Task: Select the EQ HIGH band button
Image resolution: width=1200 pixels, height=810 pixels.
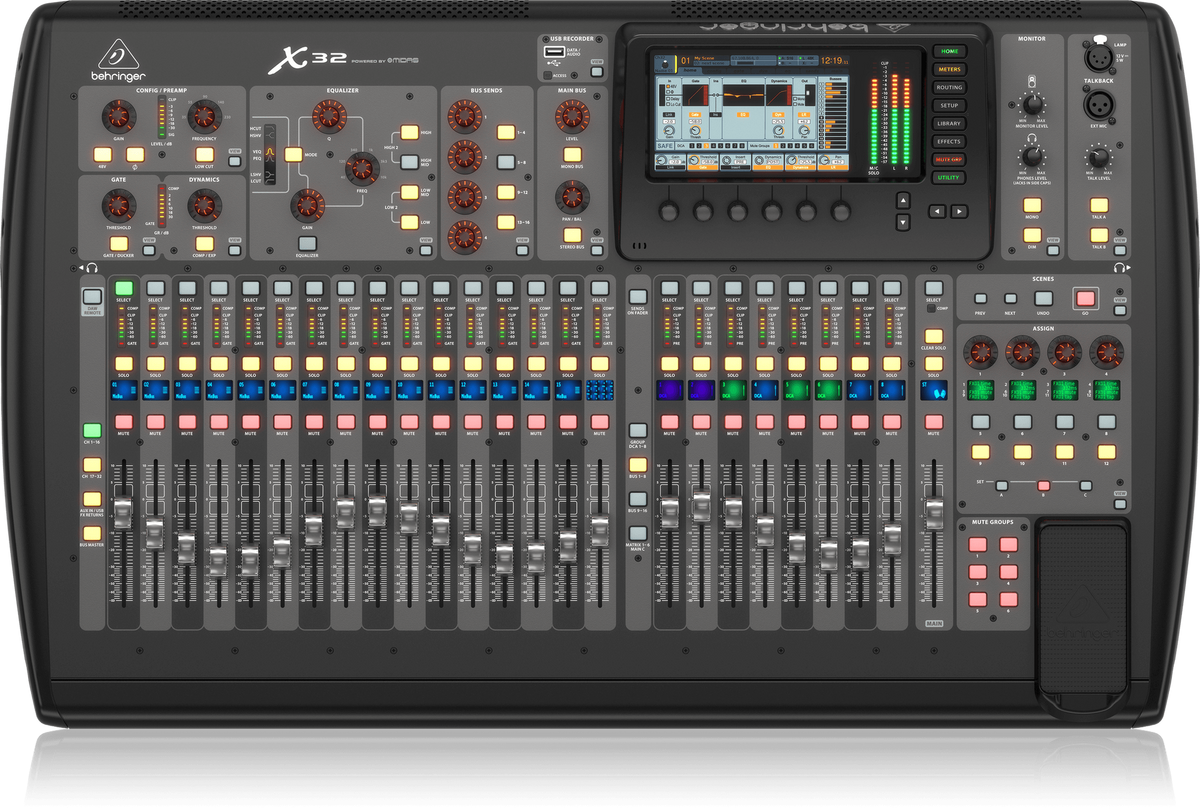Action: 410,132
